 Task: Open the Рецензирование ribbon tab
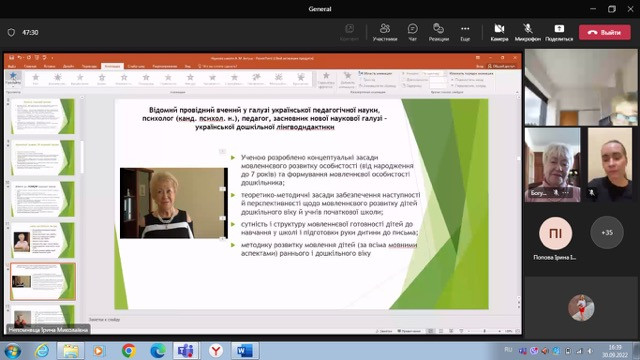(x=165, y=66)
